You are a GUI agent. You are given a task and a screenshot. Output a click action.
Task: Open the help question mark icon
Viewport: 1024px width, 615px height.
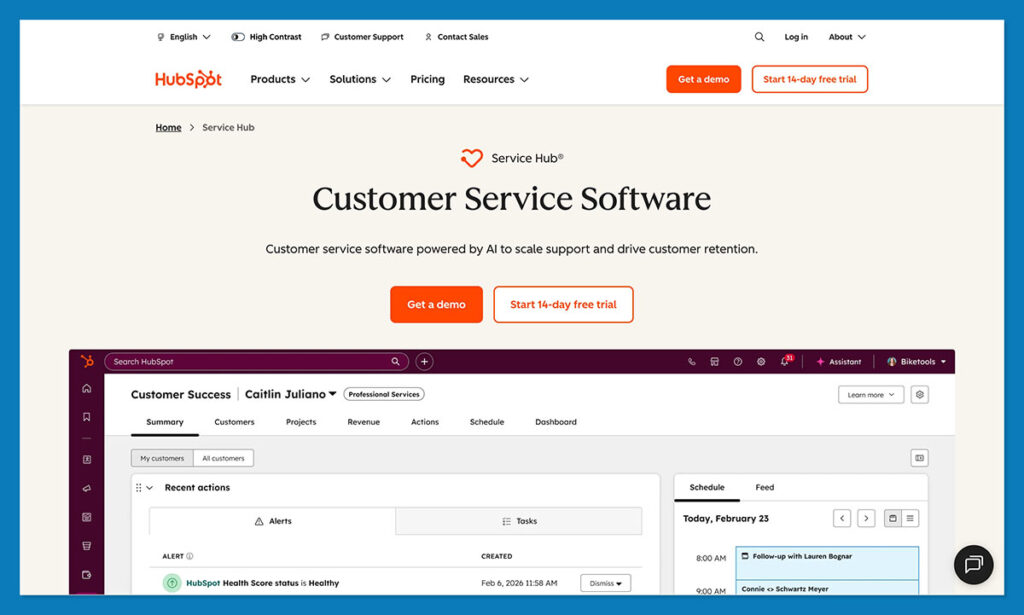(737, 362)
